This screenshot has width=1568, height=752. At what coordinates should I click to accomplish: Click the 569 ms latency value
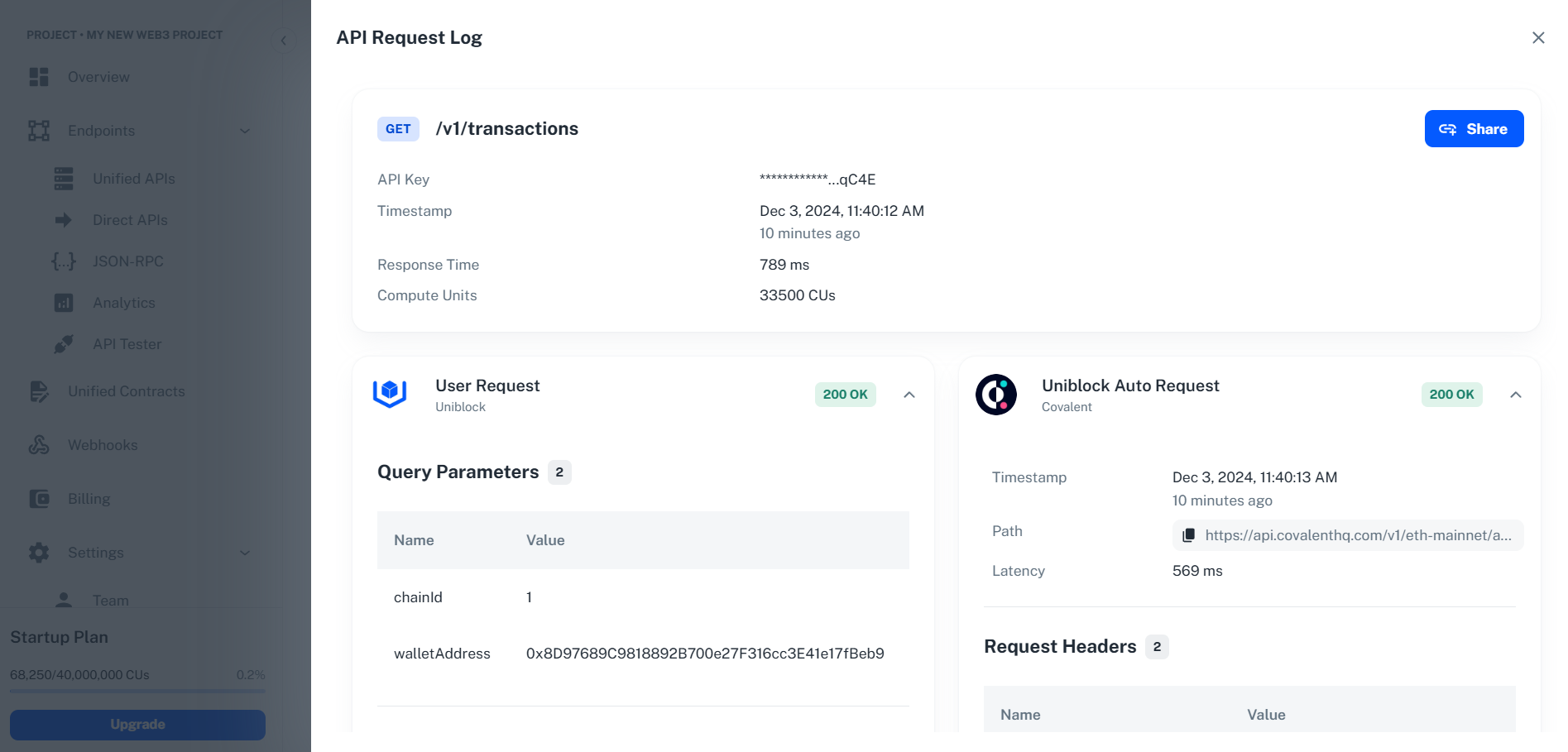(1197, 571)
